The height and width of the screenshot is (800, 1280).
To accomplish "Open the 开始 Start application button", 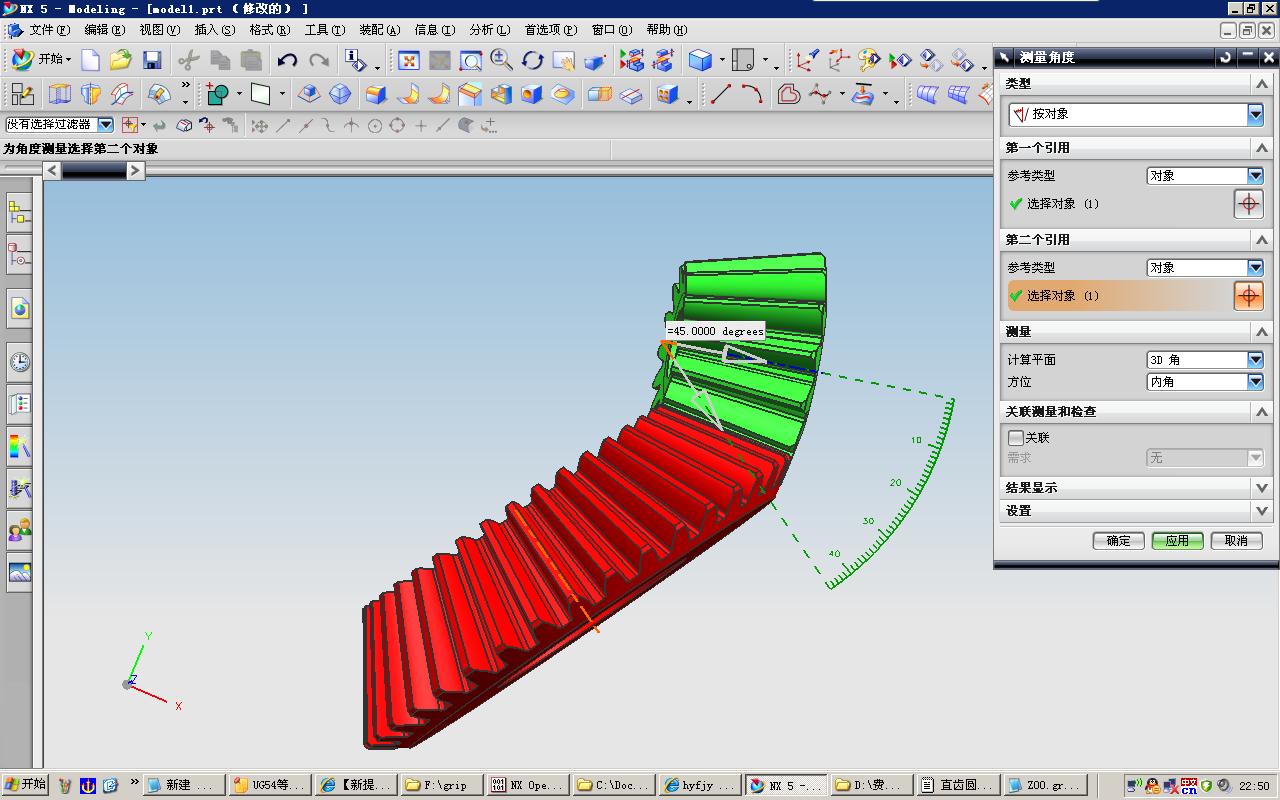I will tap(40, 60).
